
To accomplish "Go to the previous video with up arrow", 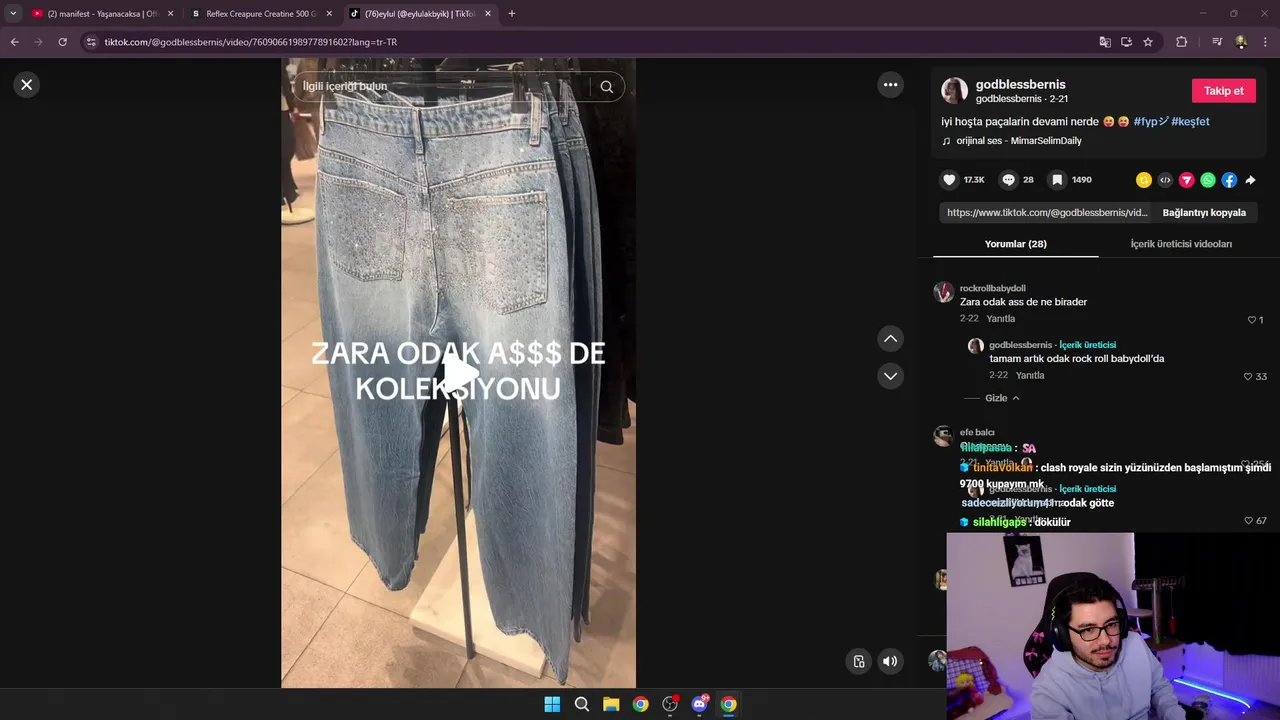I will pos(890,339).
